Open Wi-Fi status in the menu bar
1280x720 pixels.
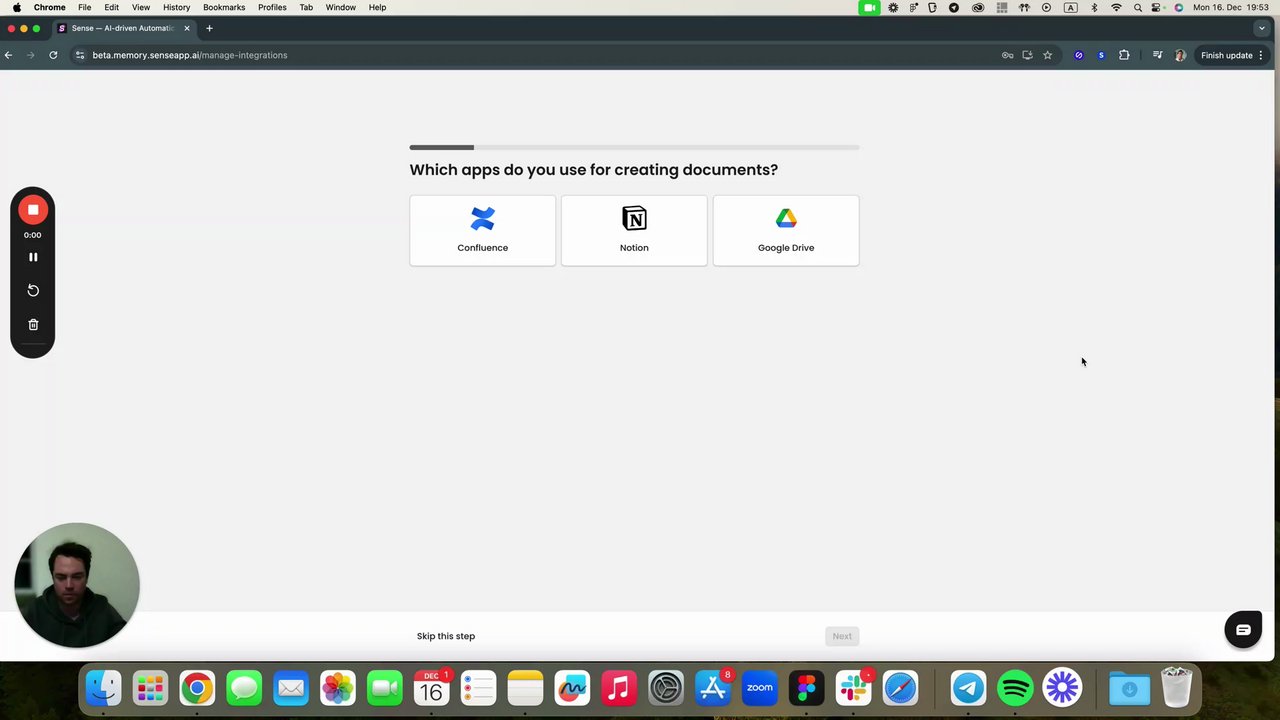(x=1116, y=7)
